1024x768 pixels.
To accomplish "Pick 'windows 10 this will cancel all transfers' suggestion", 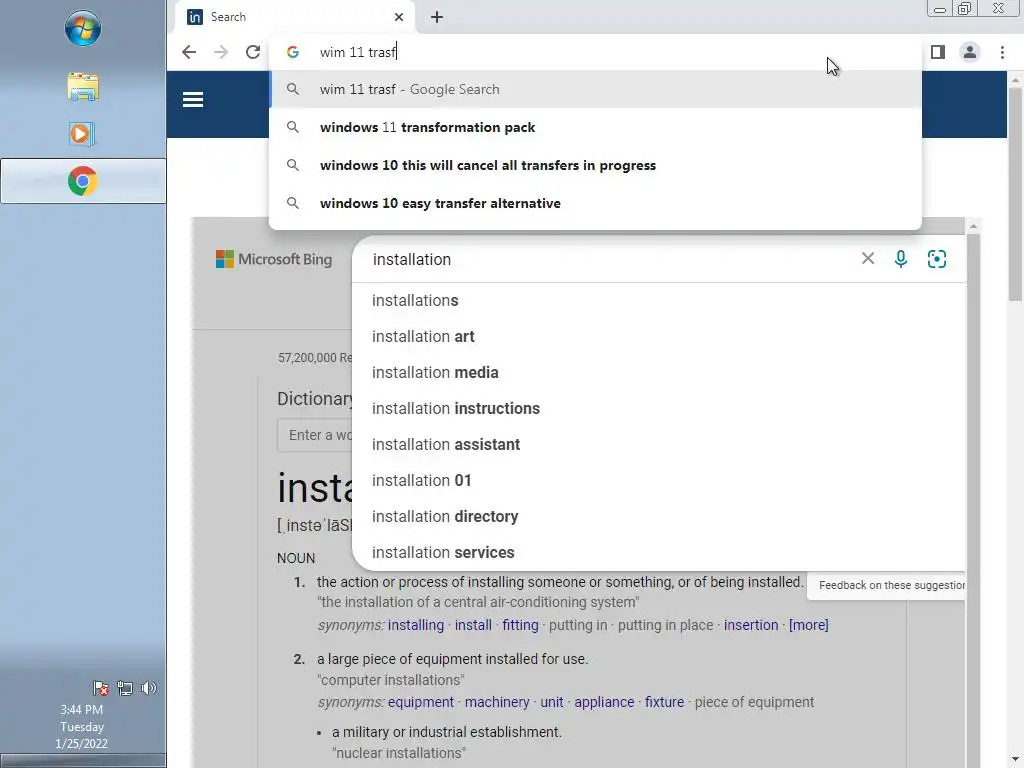I will [x=596, y=165].
